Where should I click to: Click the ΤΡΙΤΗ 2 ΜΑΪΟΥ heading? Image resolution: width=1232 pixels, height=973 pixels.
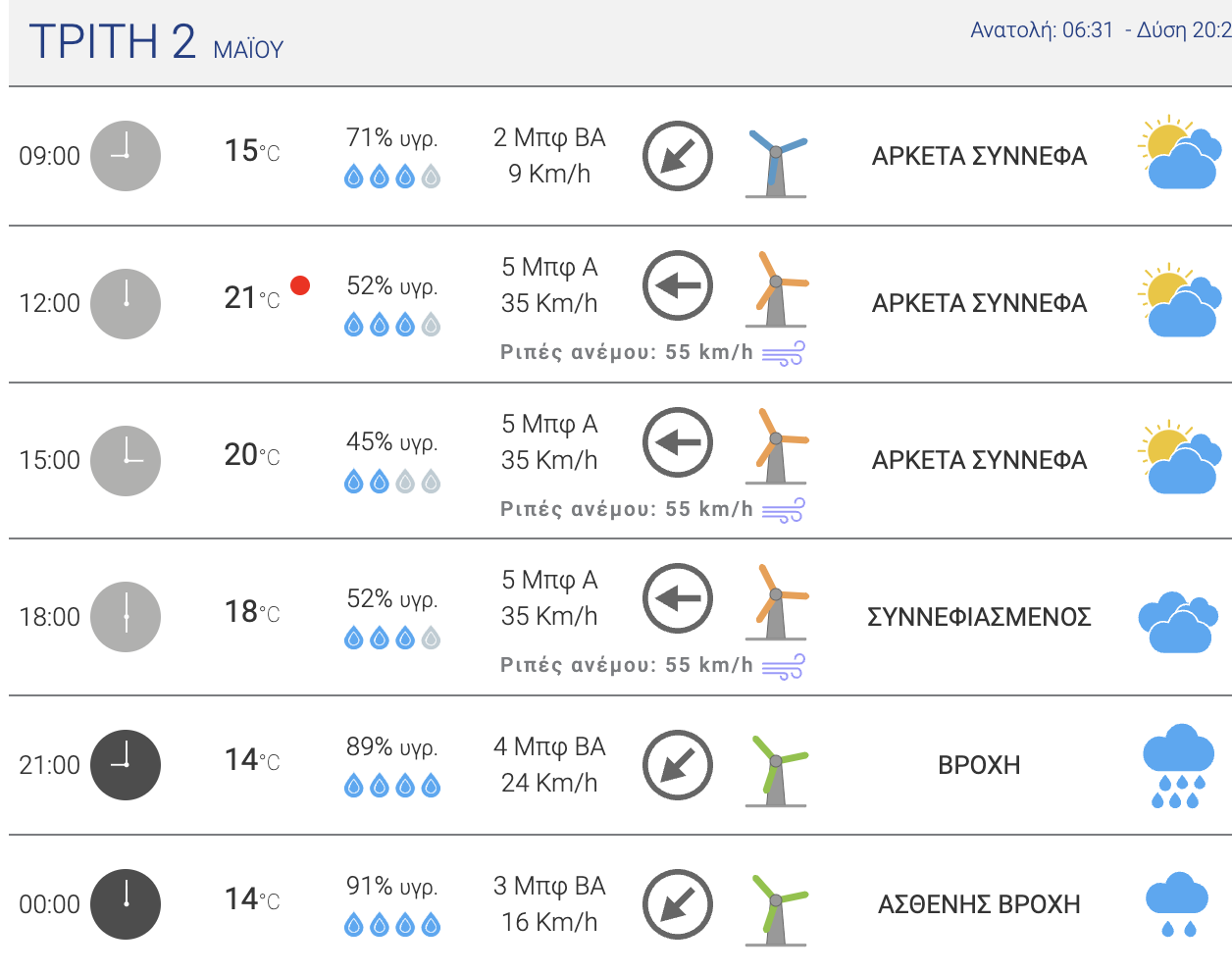pos(157,42)
